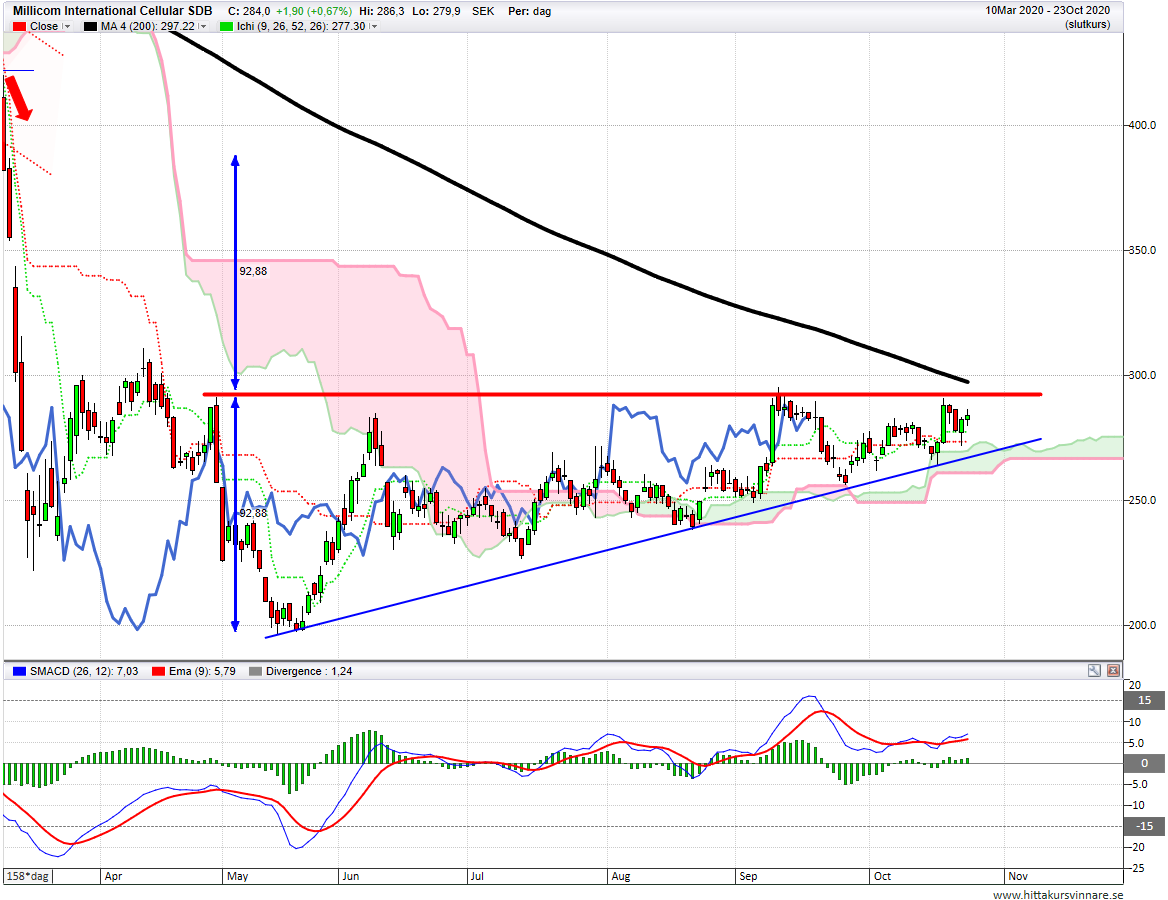Click the green Ichi color swatch
This screenshot has width=1168, height=900.
226,26
